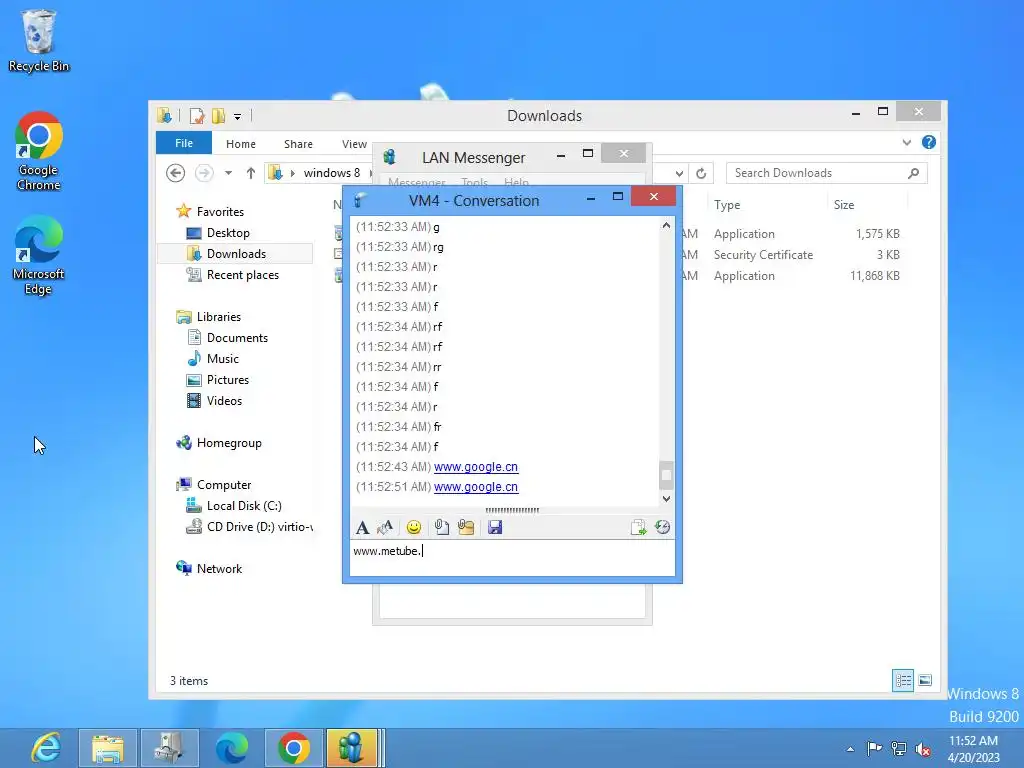This screenshot has height=768, width=1024.
Task: Select the Microsoft Edge desktop shortcut
Action: [39, 255]
